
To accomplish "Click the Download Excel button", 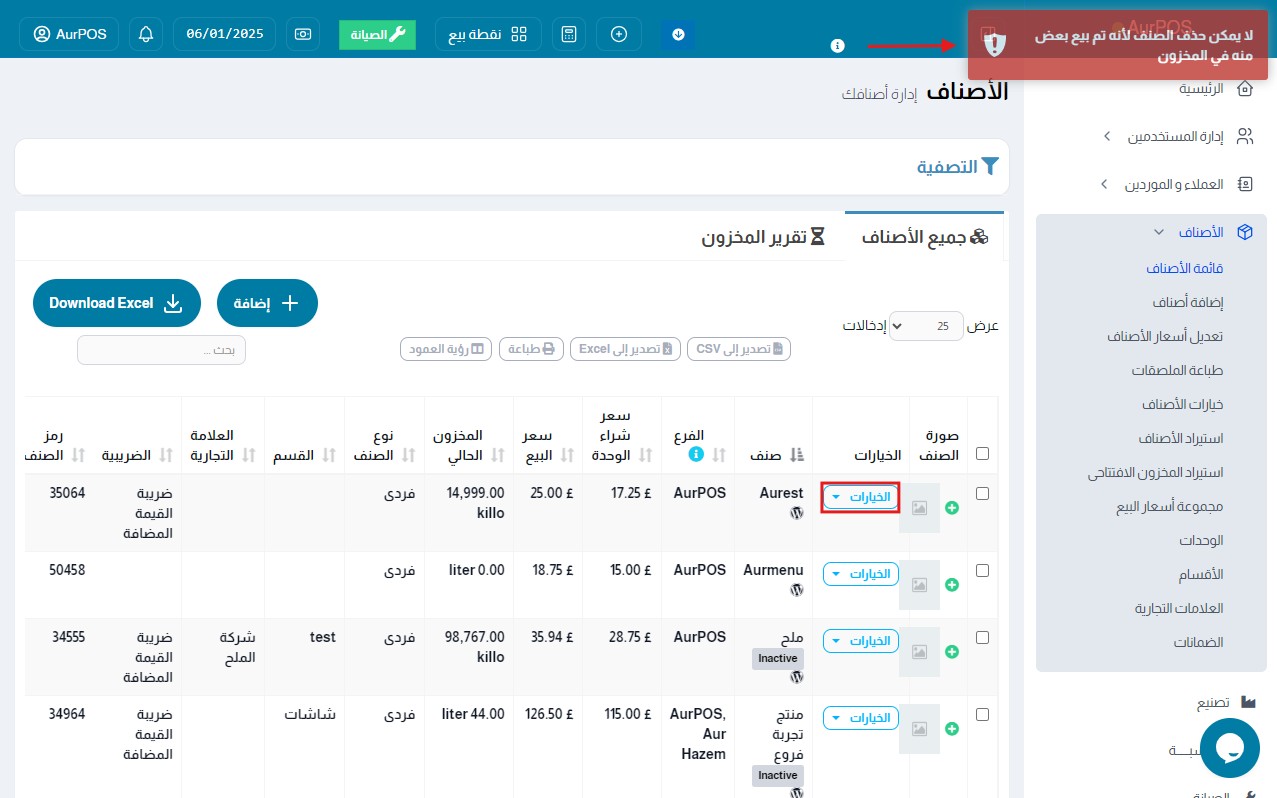I will (117, 303).
